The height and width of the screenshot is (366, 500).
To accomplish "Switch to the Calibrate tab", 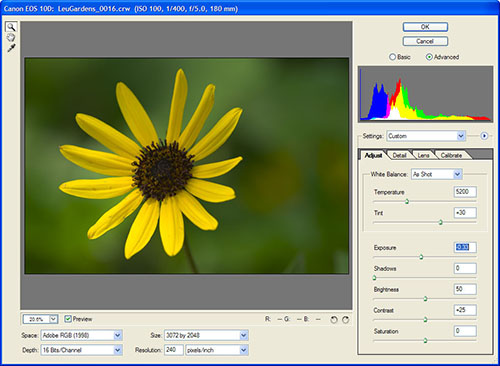I will [x=451, y=155].
